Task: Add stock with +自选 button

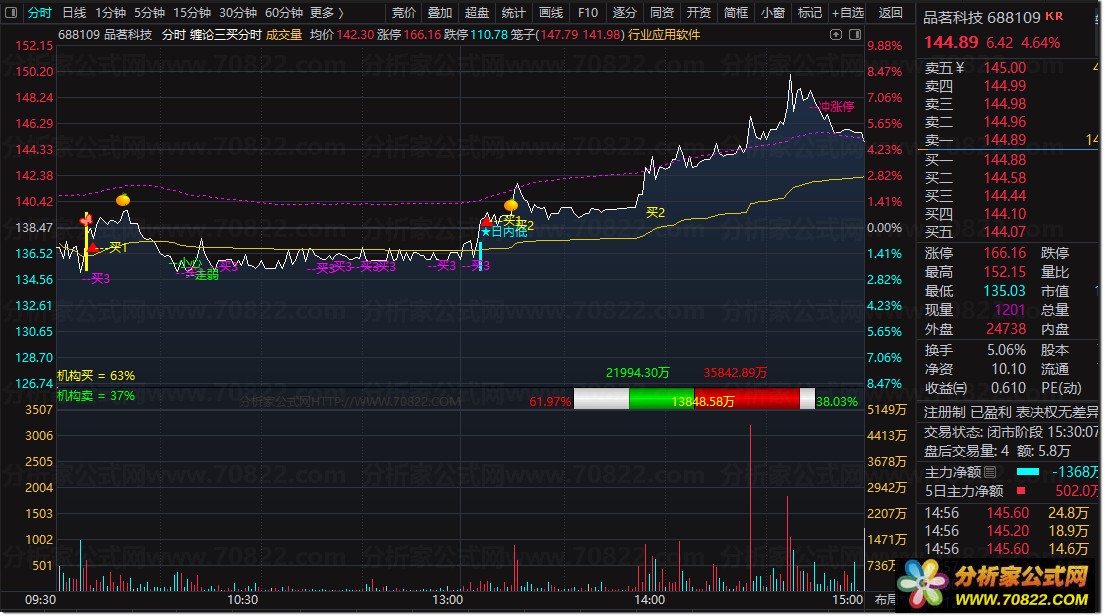Action: tap(848, 13)
